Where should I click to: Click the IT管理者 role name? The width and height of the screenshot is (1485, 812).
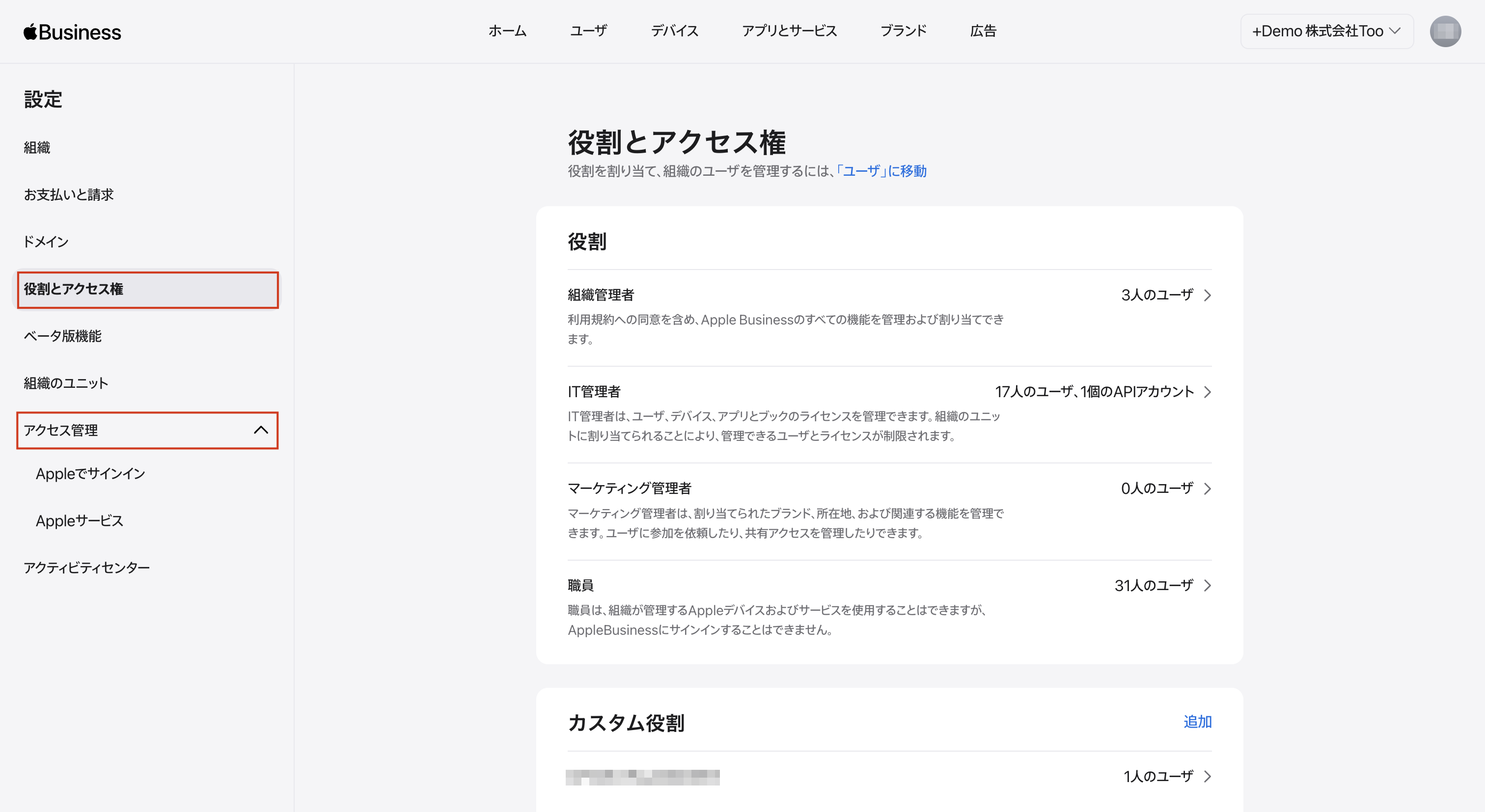click(x=594, y=392)
